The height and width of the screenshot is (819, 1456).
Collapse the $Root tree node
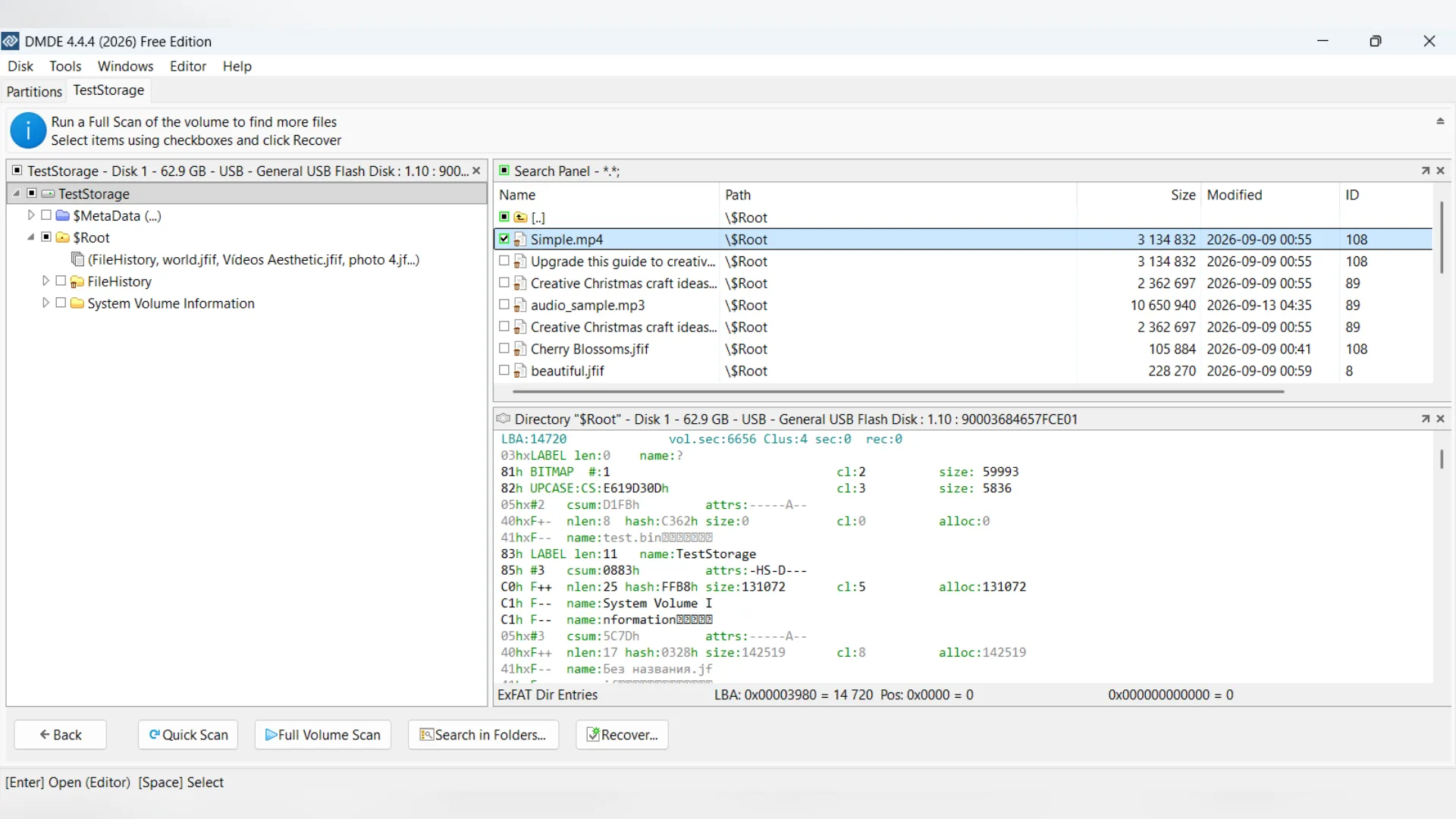tap(31, 237)
